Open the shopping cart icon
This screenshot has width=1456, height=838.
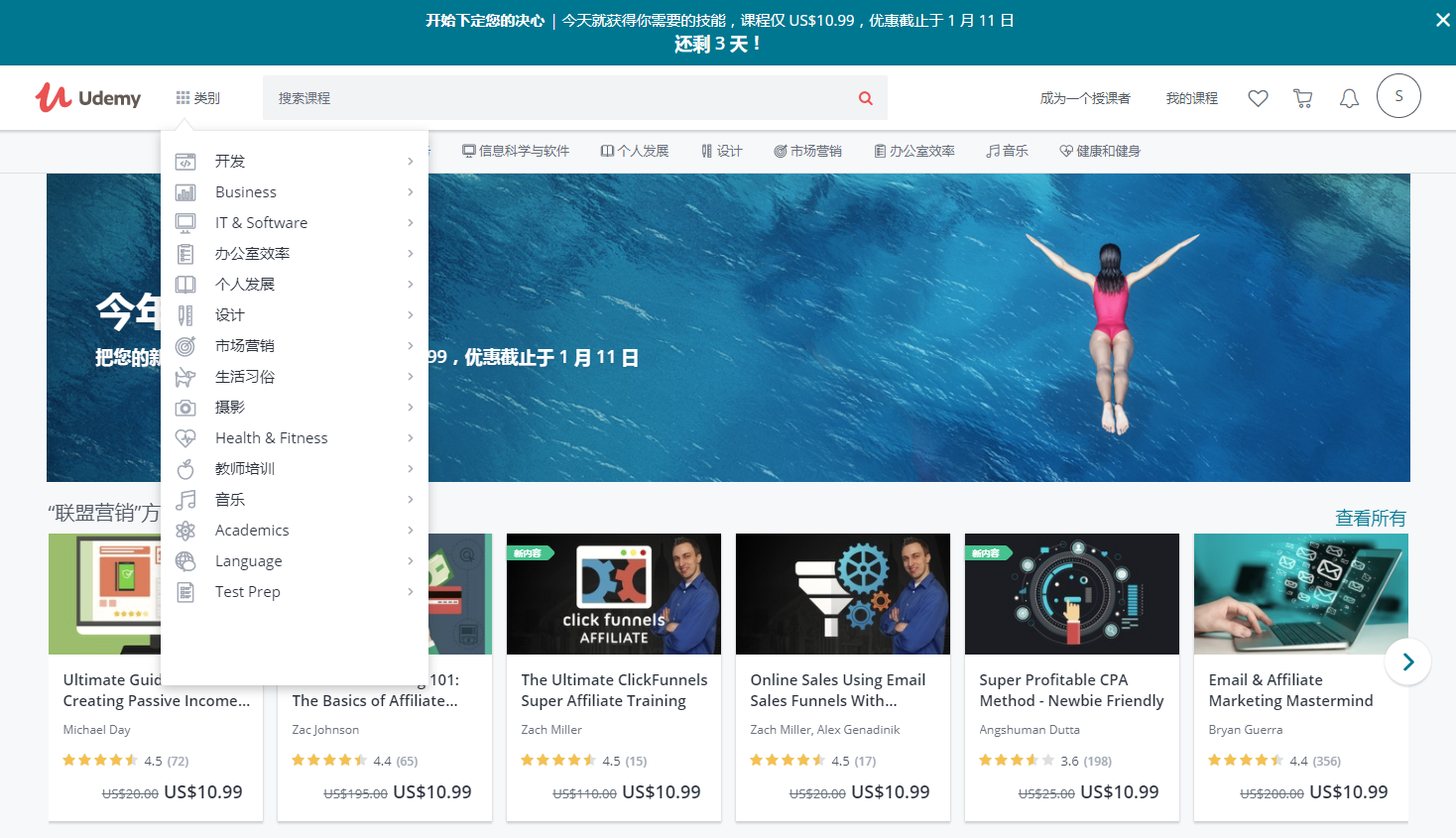click(1303, 98)
